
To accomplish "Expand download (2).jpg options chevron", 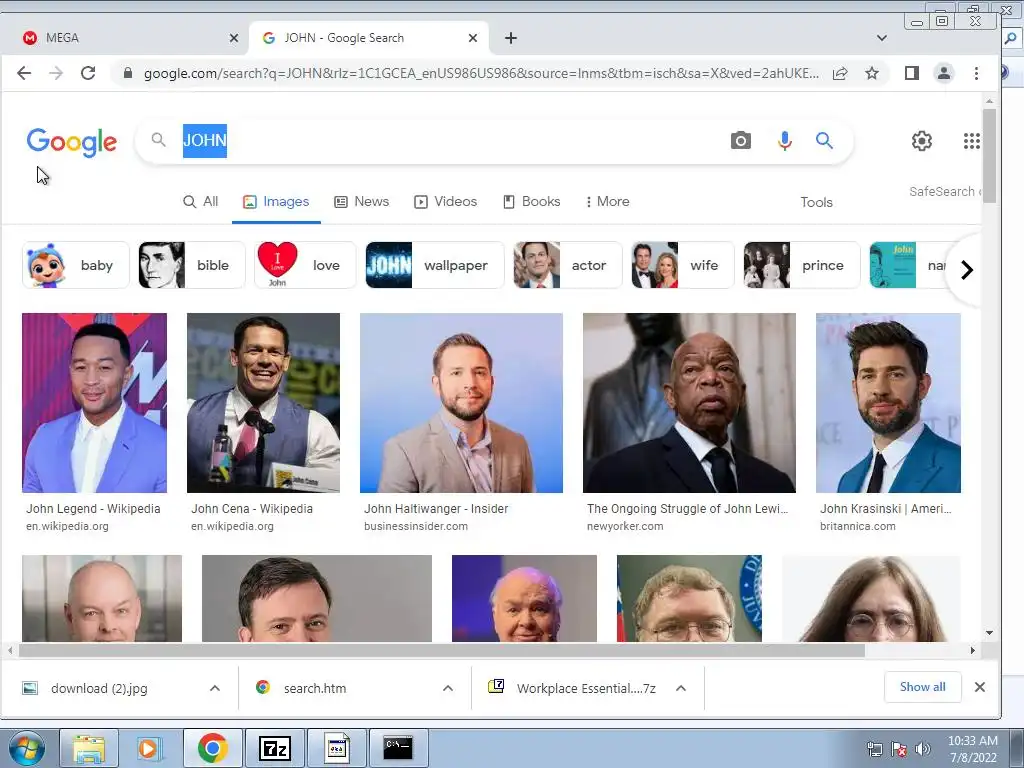I will click(215, 688).
